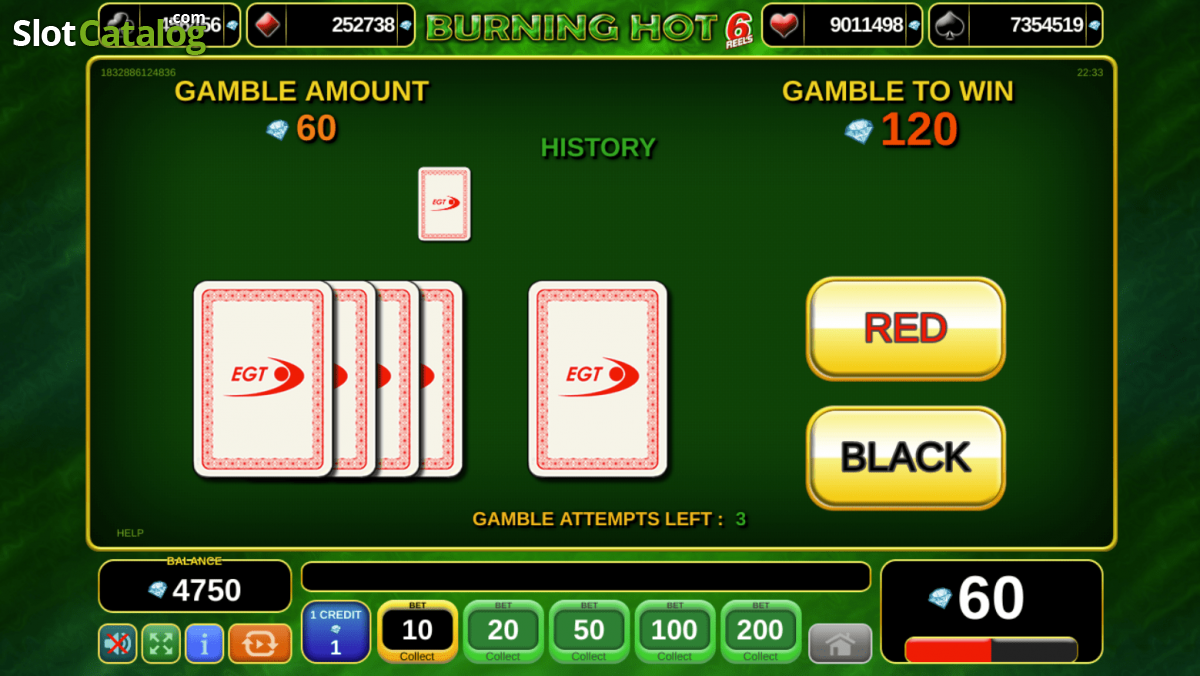
Task: Select the 200 bet Collect button
Action: click(x=761, y=631)
